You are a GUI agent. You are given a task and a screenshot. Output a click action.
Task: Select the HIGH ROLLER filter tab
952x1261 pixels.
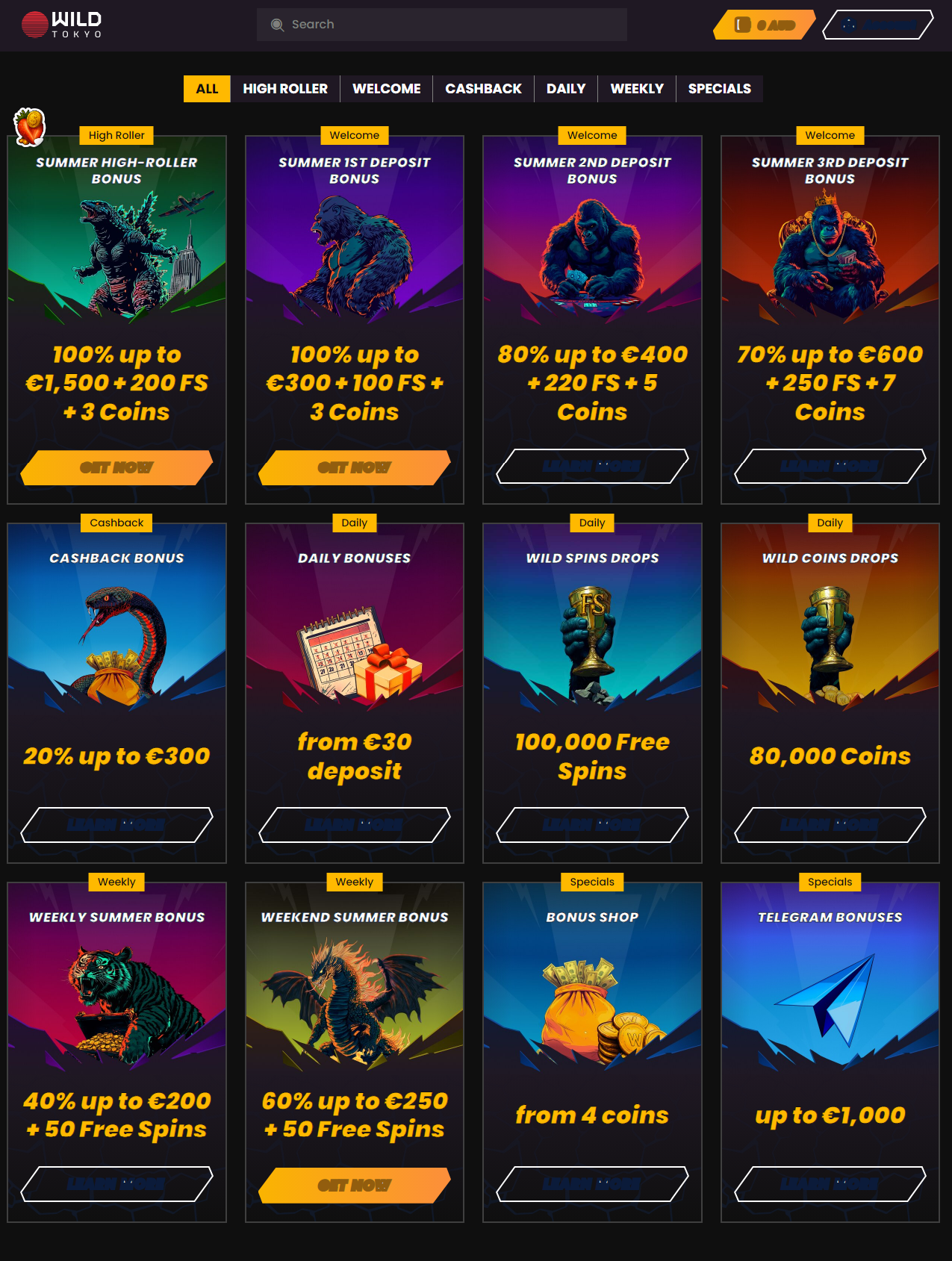pos(285,89)
